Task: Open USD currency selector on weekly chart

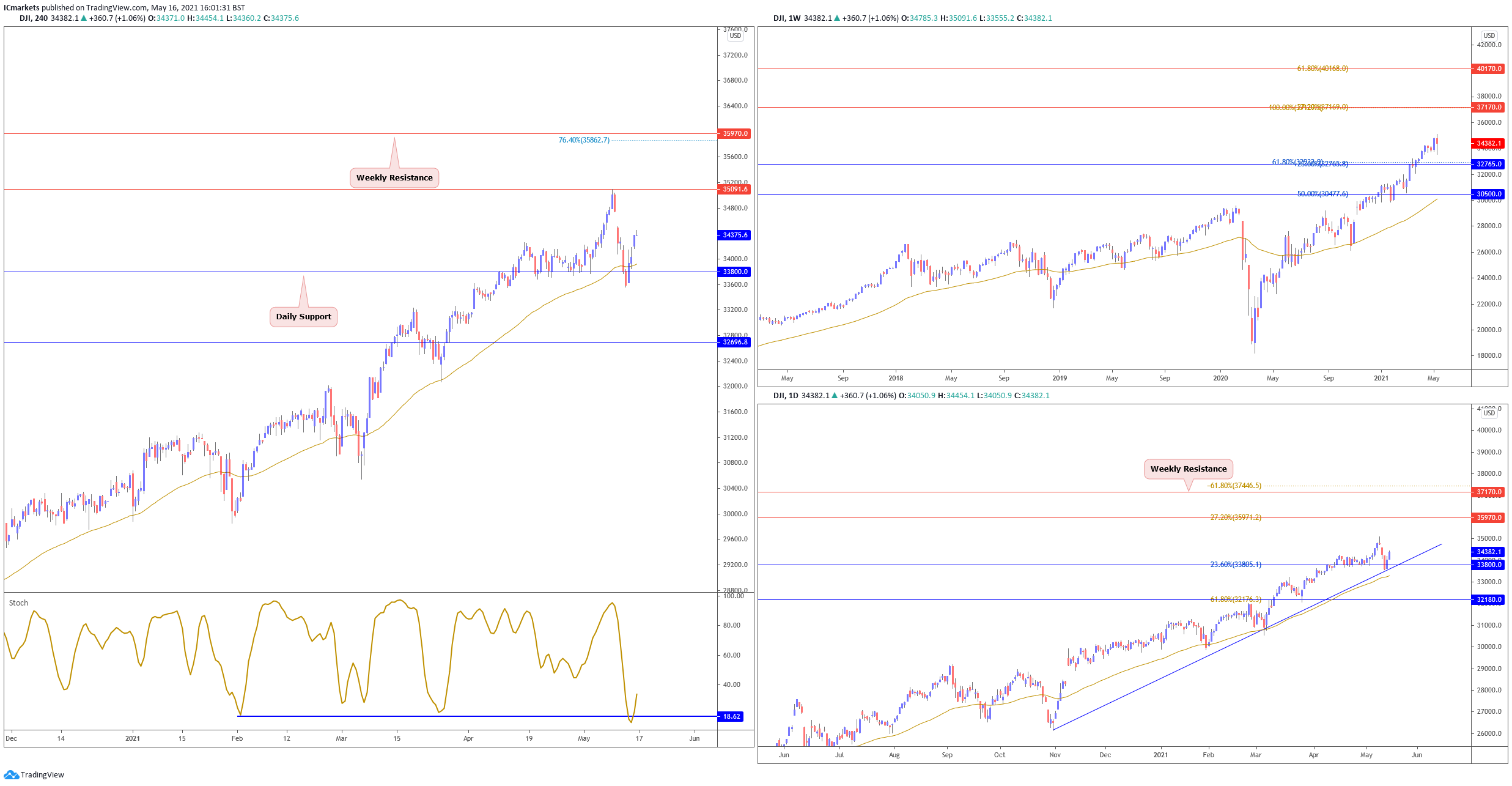Action: [x=1489, y=36]
